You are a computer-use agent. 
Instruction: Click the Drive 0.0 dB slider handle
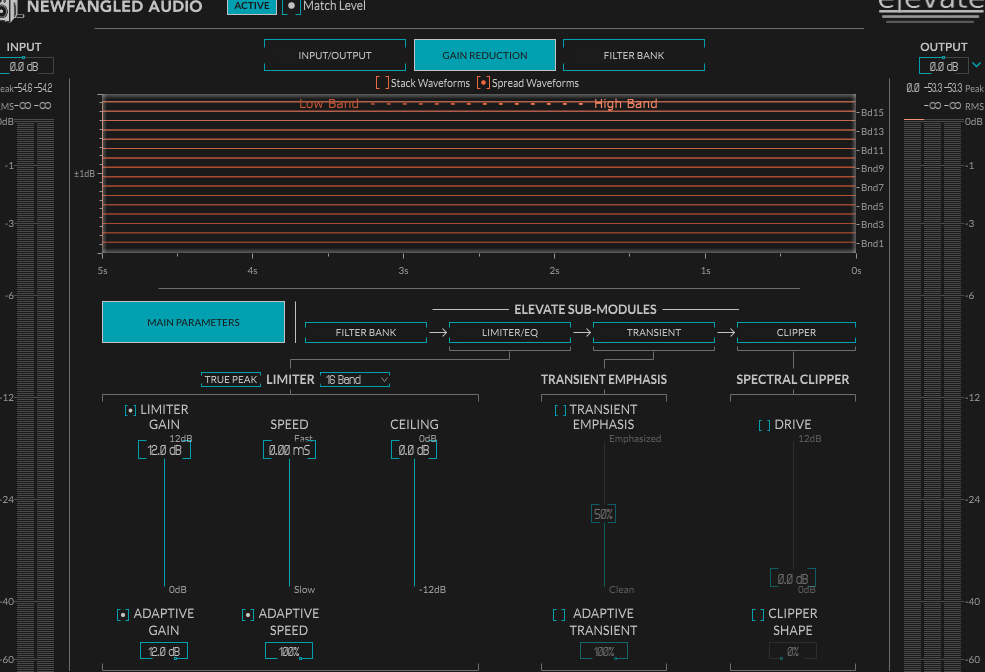click(x=793, y=578)
